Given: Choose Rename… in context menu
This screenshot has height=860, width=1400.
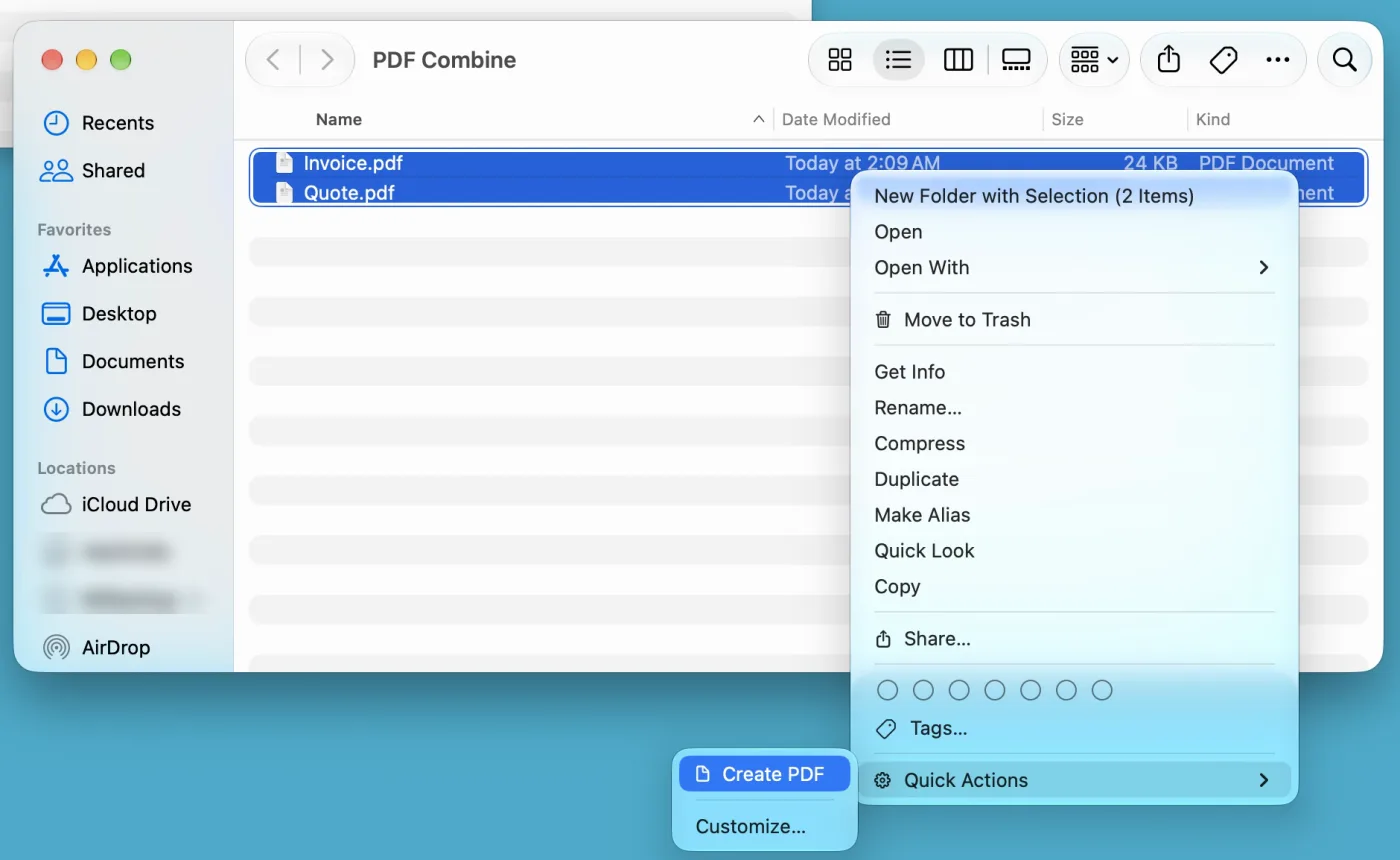Looking at the screenshot, I should coord(1074,408).
